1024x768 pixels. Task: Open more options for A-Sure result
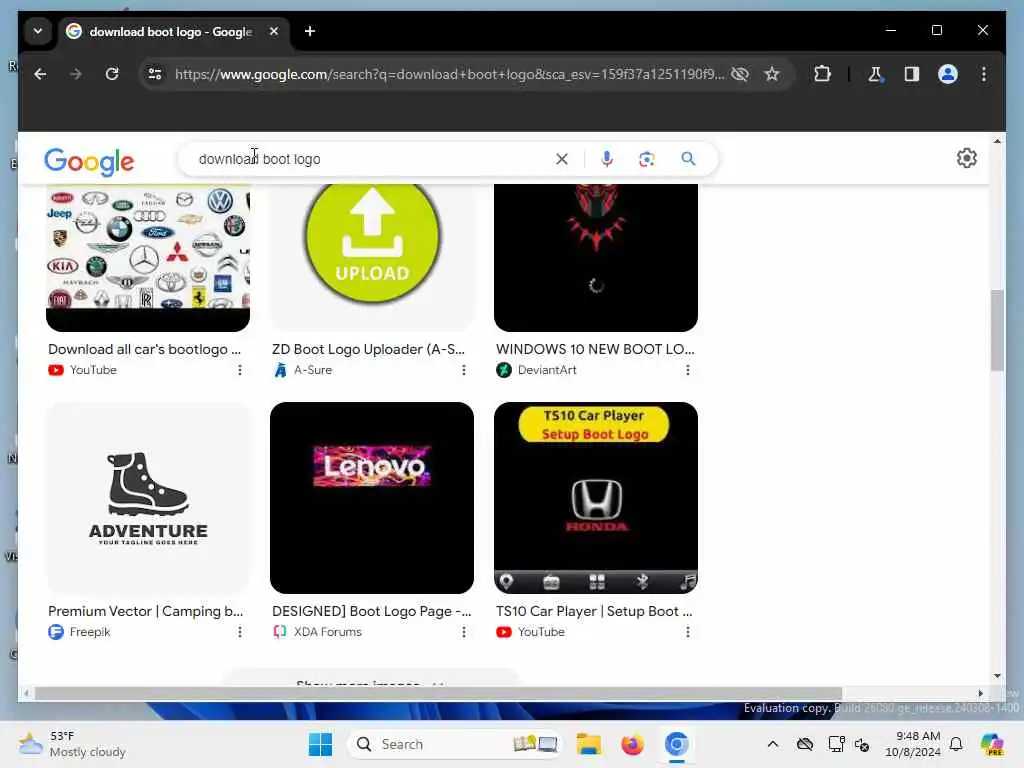coord(464,370)
